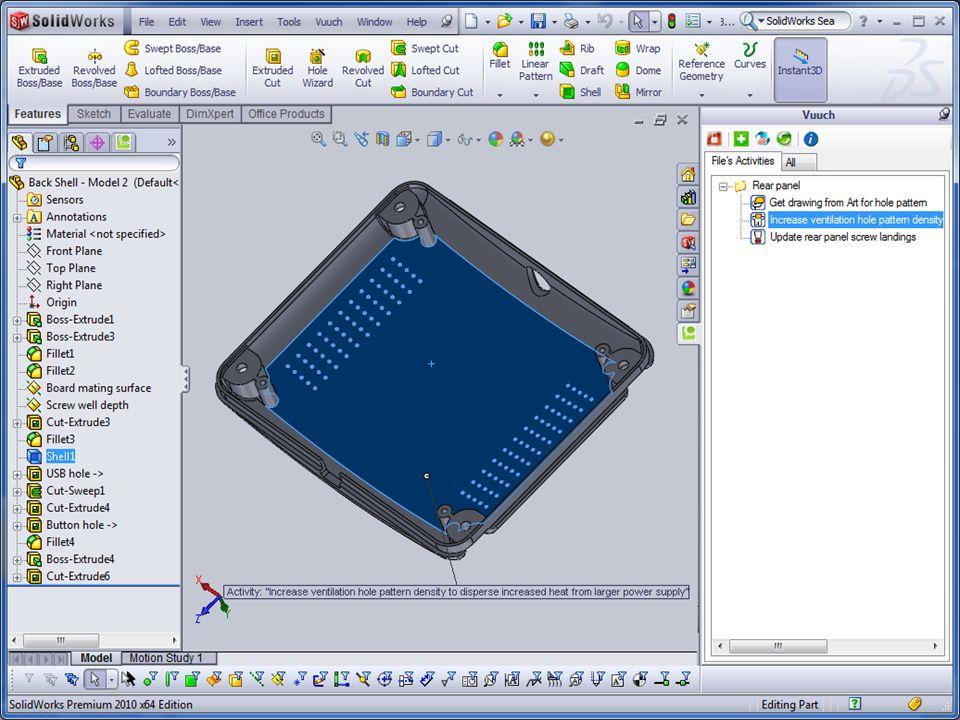
Task: Select the Revolved Boss/Base tool
Action: click(94, 68)
